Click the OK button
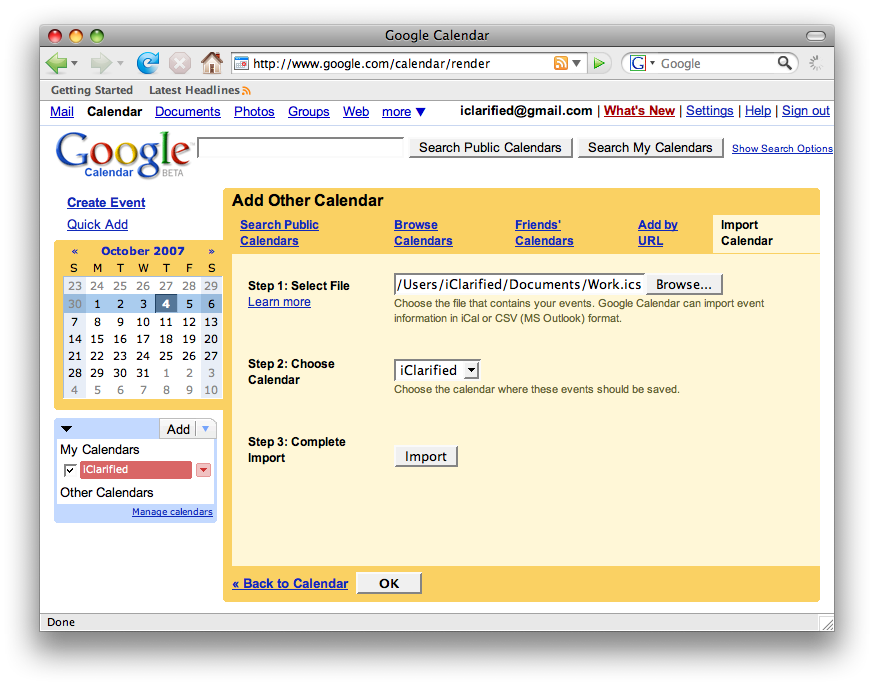This screenshot has width=874, height=686. point(389,583)
